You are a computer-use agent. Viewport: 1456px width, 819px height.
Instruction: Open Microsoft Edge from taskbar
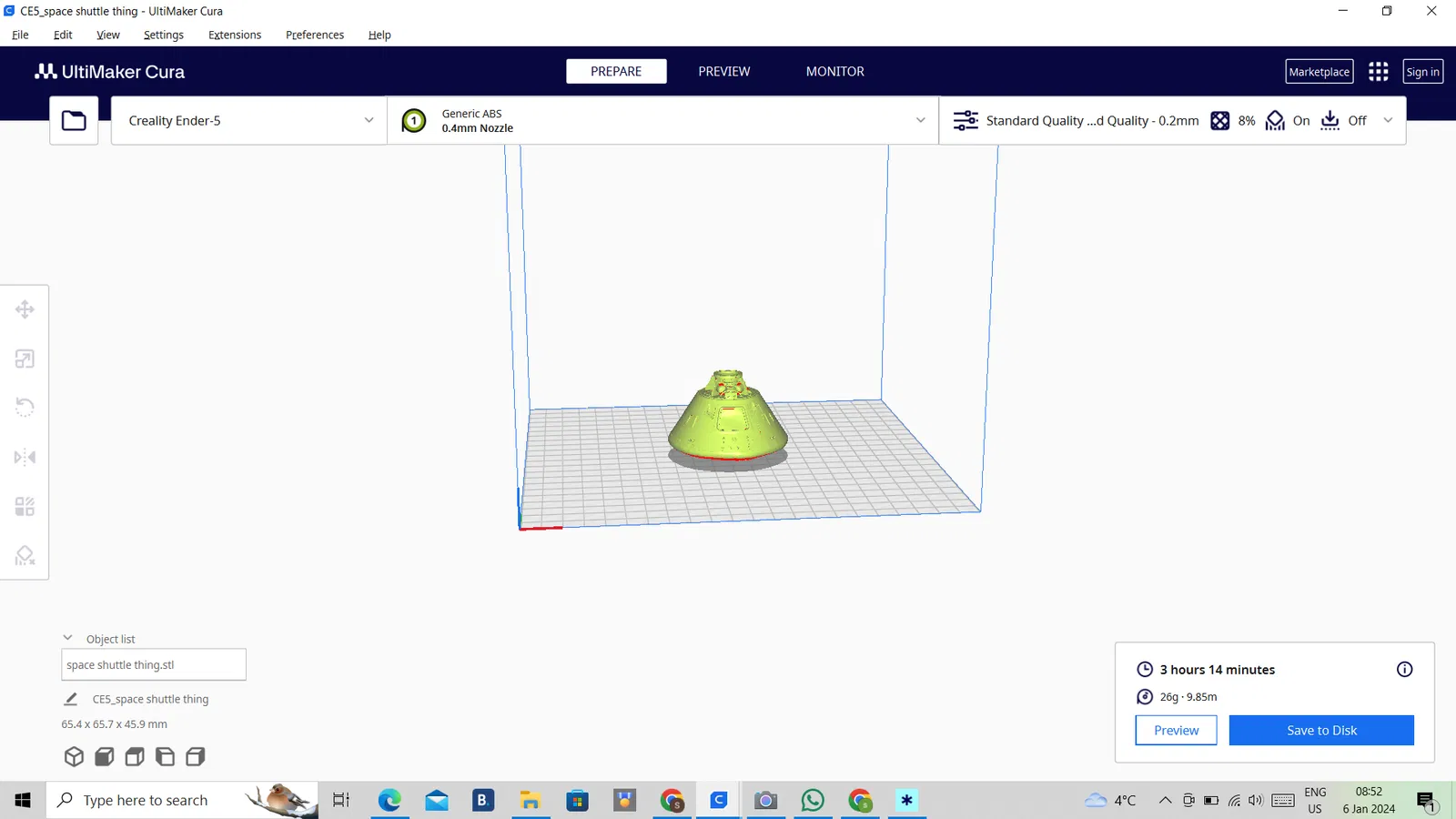tap(389, 800)
